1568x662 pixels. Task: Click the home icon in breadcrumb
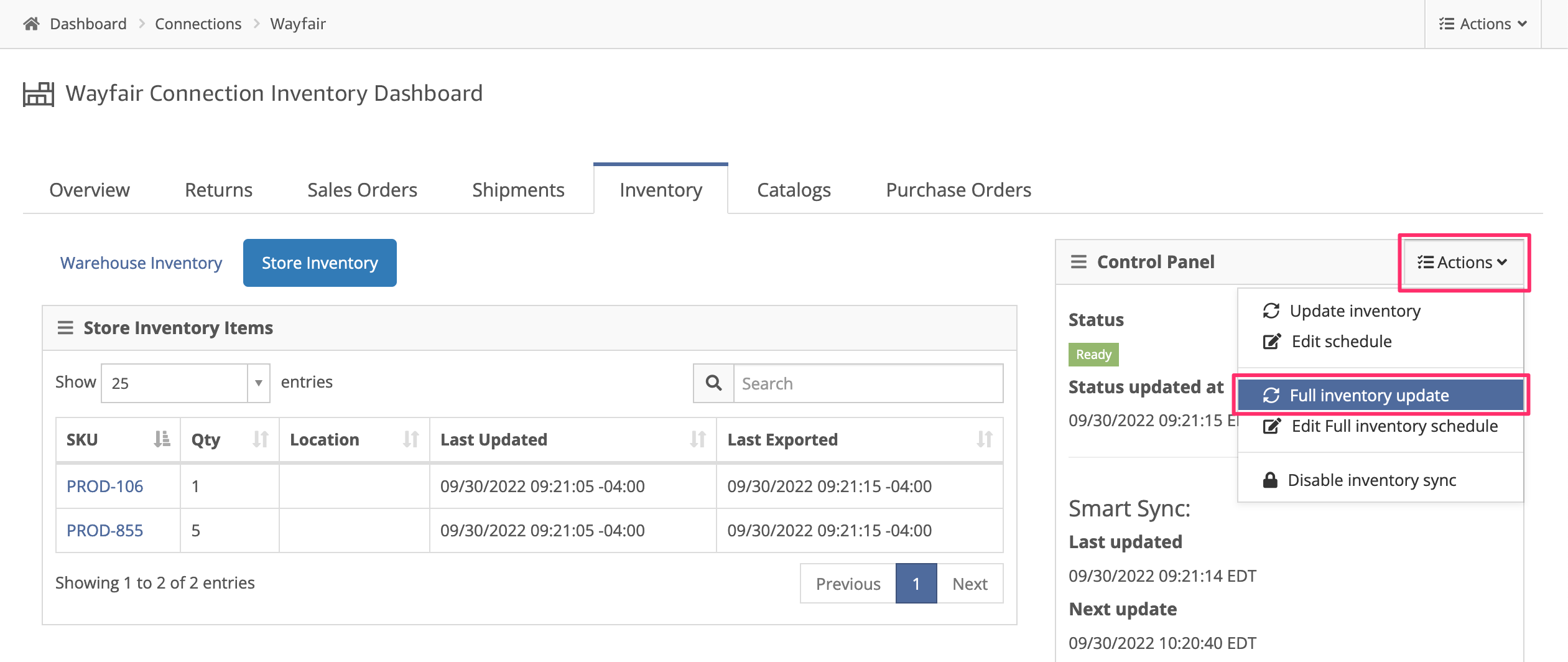click(31, 24)
